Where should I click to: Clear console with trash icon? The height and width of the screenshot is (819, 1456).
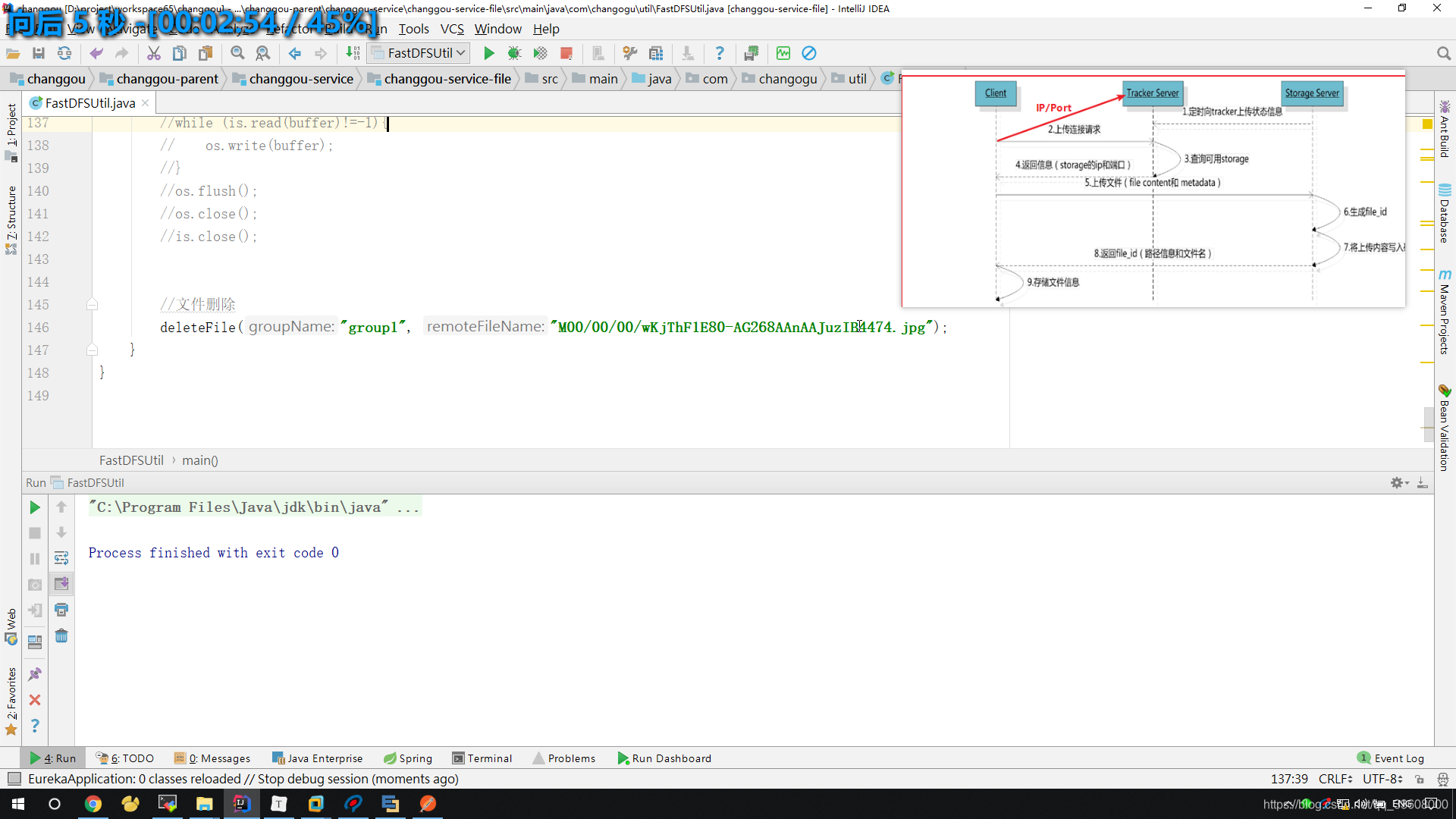pyautogui.click(x=61, y=635)
